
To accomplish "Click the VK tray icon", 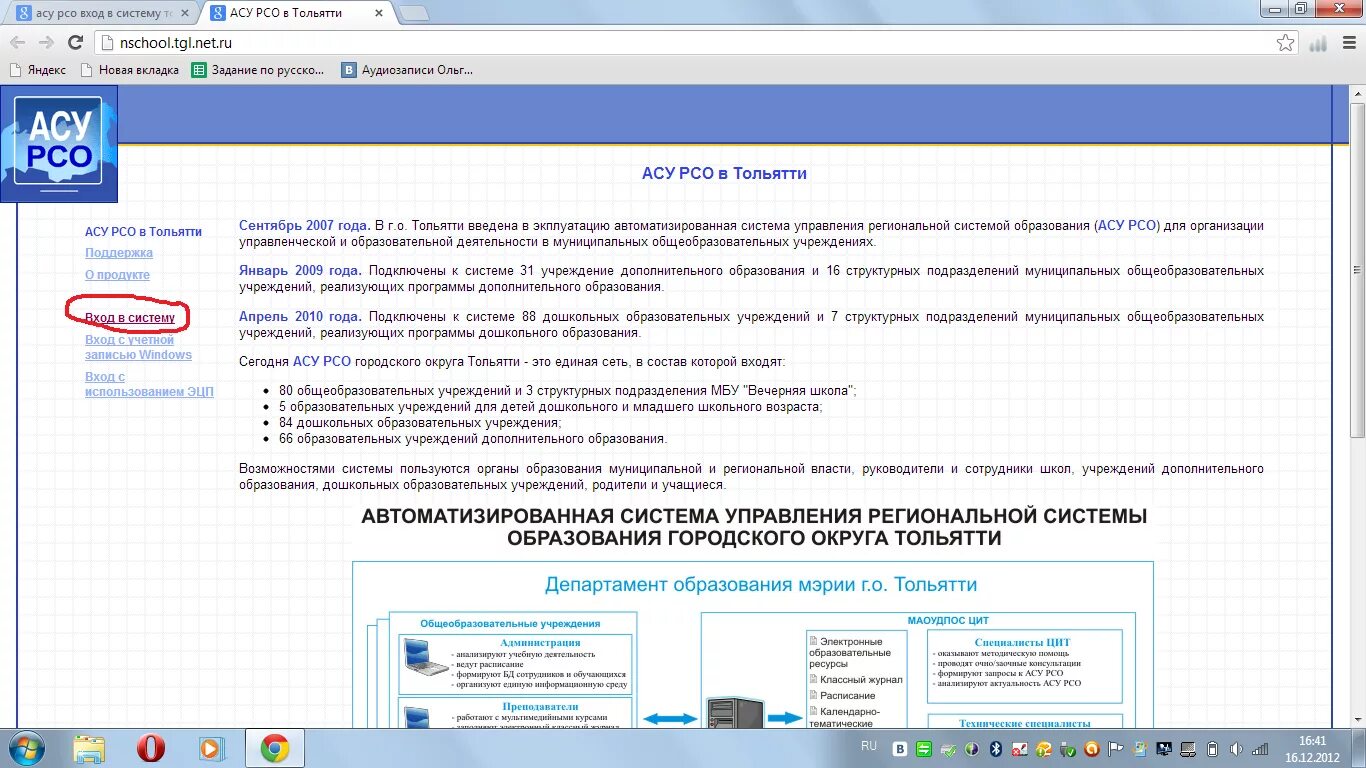I will pyautogui.click(x=899, y=748).
